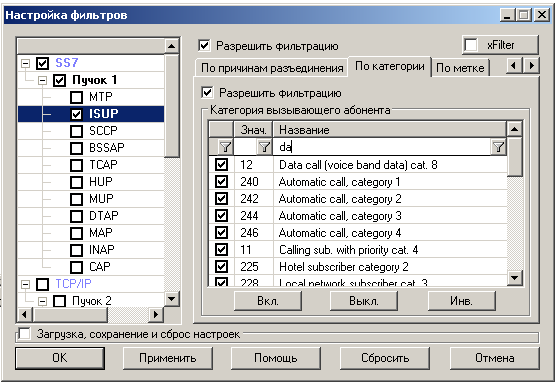Uncheck row 225 Hotel subscriber category 2
Image resolution: width=555 pixels, height=383 pixels.
coord(222,267)
